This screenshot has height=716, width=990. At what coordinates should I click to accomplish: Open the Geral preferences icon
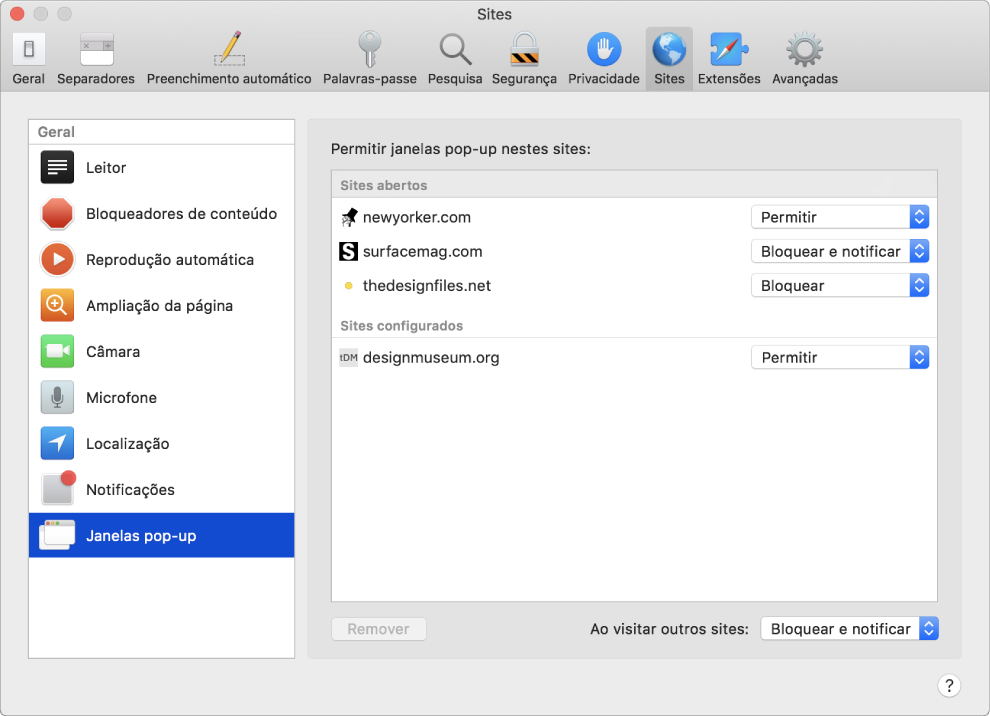click(29, 49)
